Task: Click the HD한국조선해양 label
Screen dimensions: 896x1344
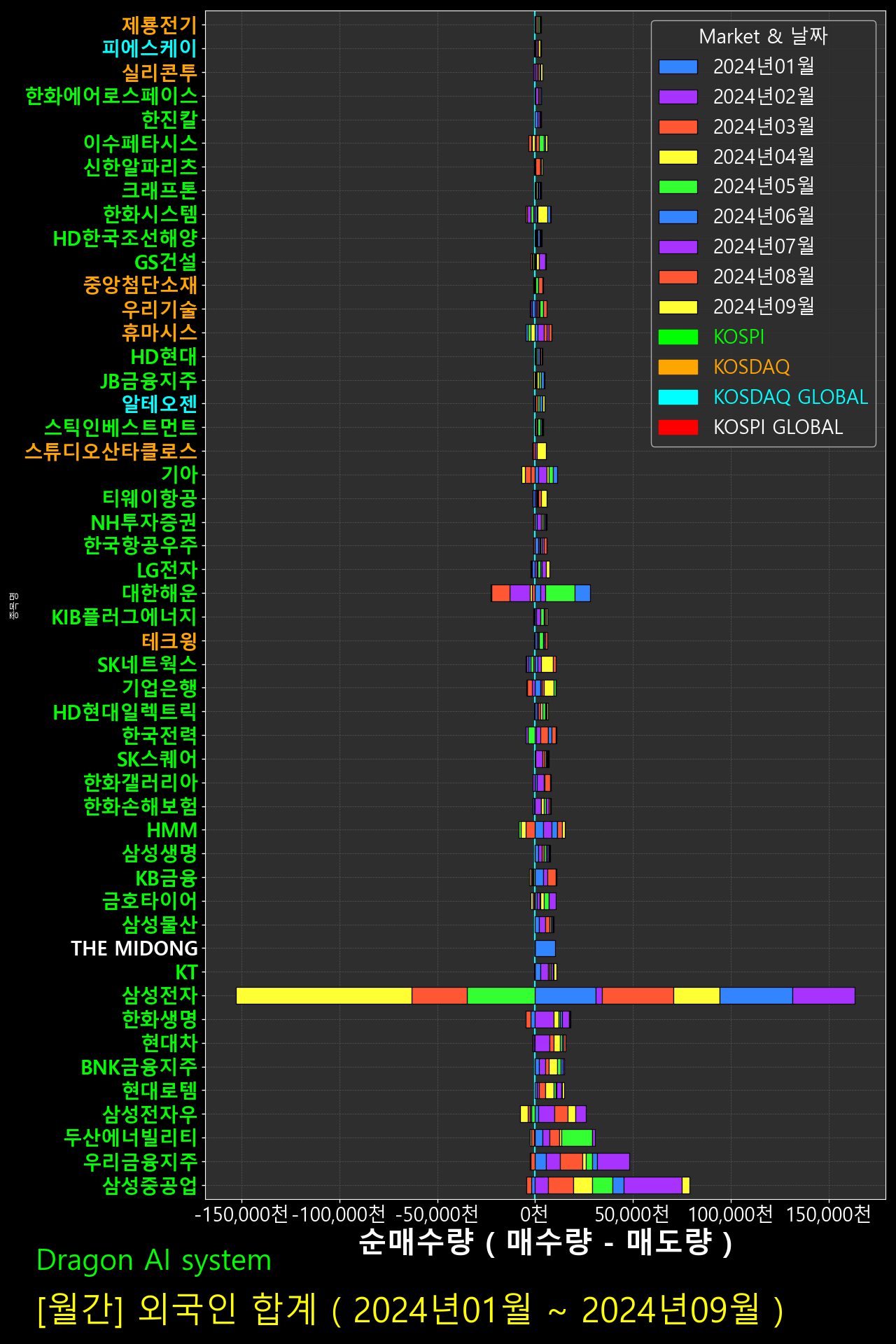Action: click(125, 238)
